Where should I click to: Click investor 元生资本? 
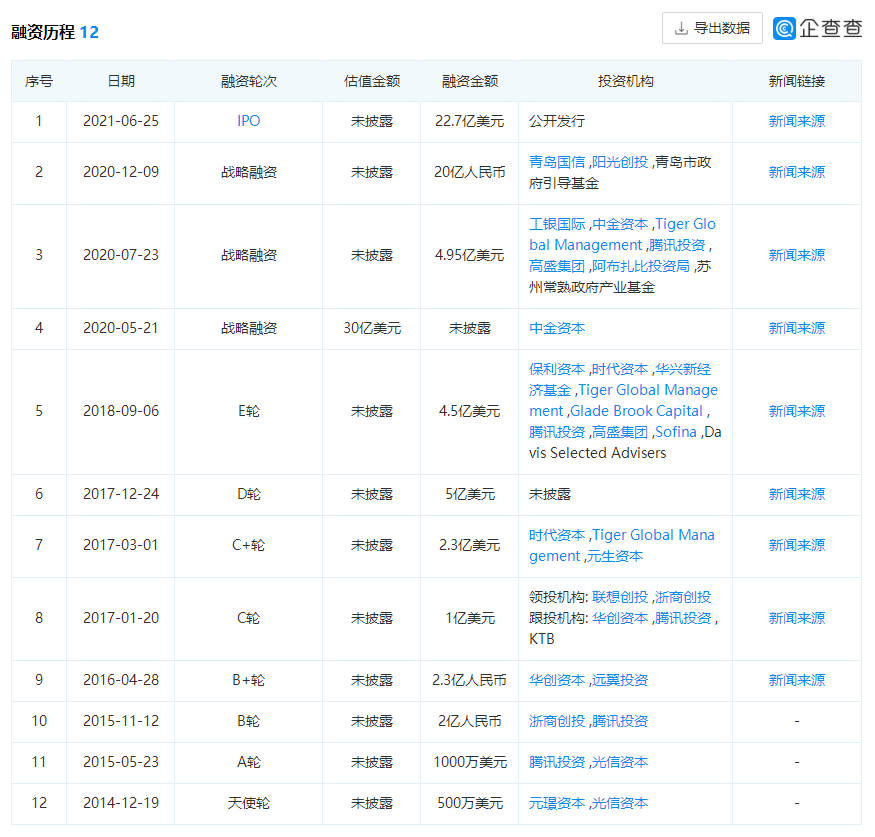pyautogui.click(x=615, y=556)
